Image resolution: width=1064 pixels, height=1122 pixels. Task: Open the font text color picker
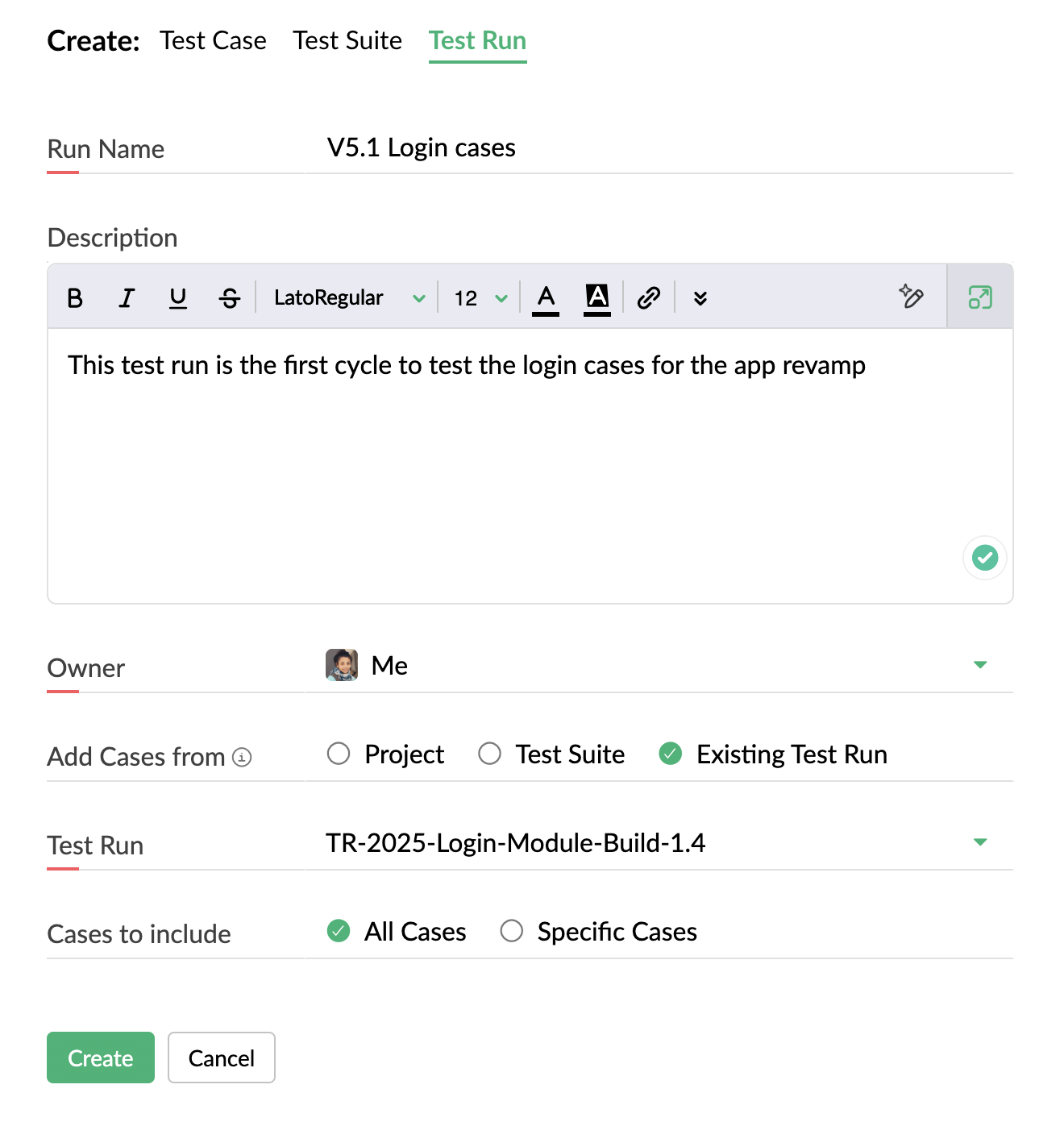point(546,300)
